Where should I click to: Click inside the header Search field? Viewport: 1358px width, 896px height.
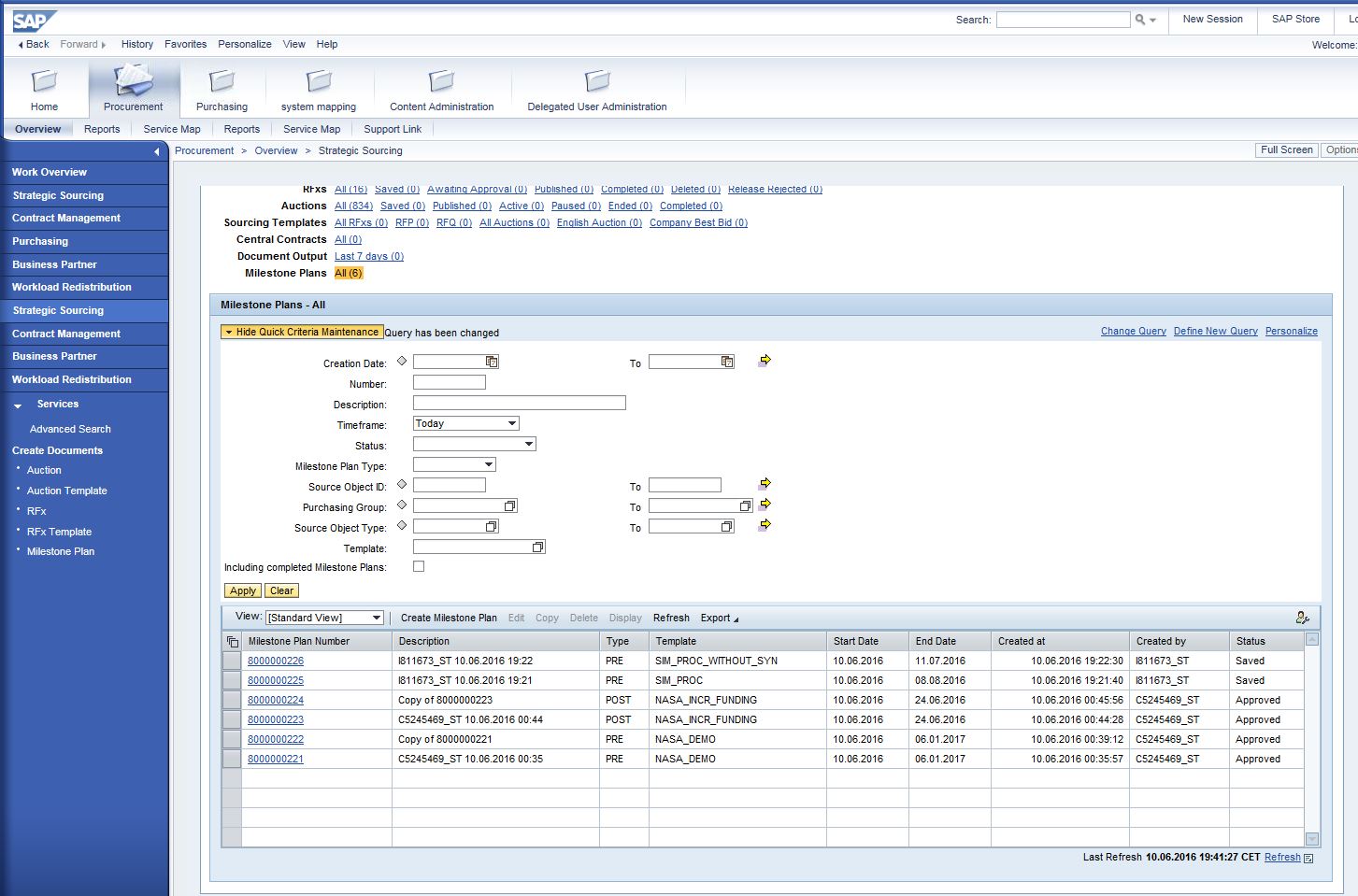click(1063, 19)
